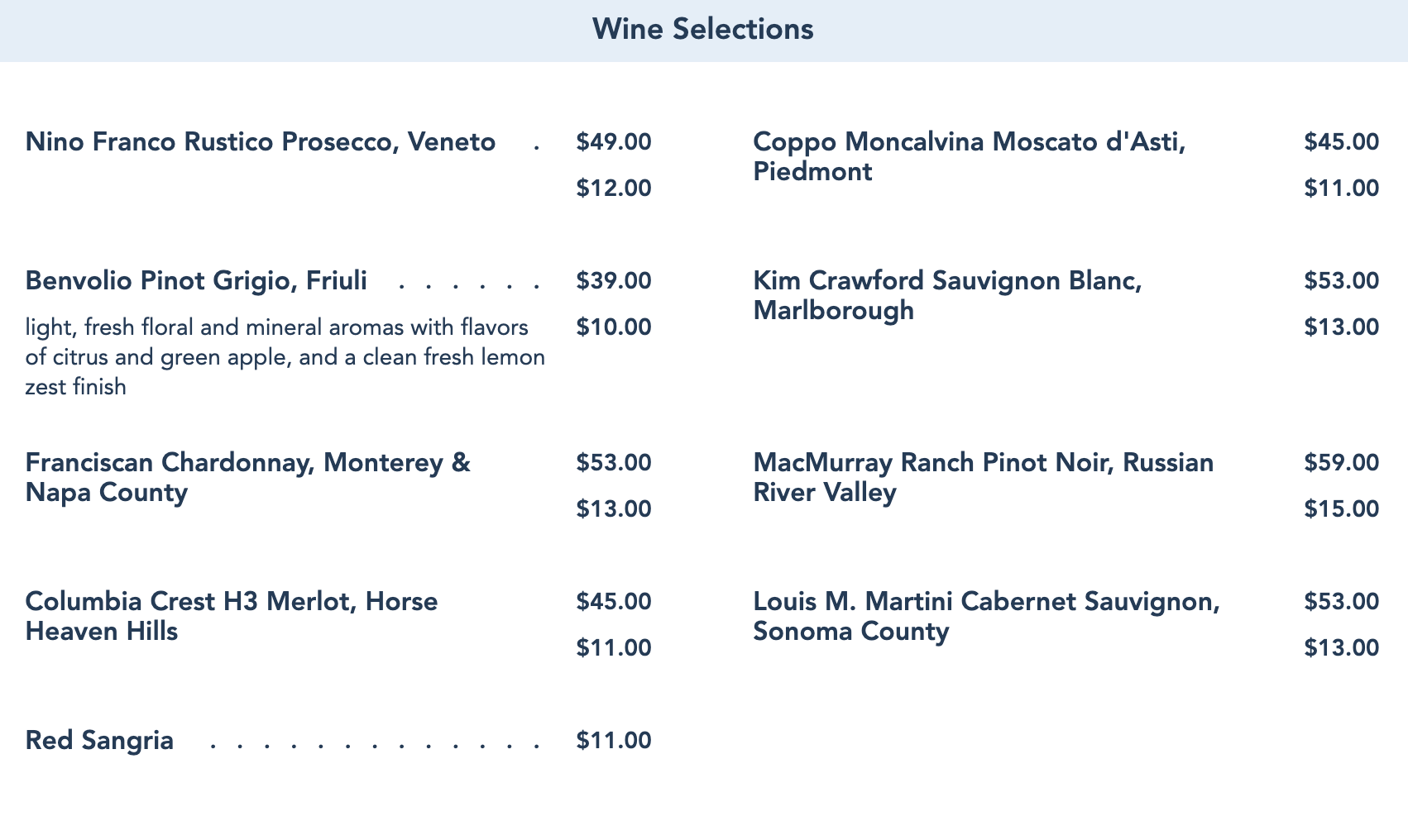1408x840 pixels.
Task: Open Franciscan Chardonnay menu item
Action: 248,477
